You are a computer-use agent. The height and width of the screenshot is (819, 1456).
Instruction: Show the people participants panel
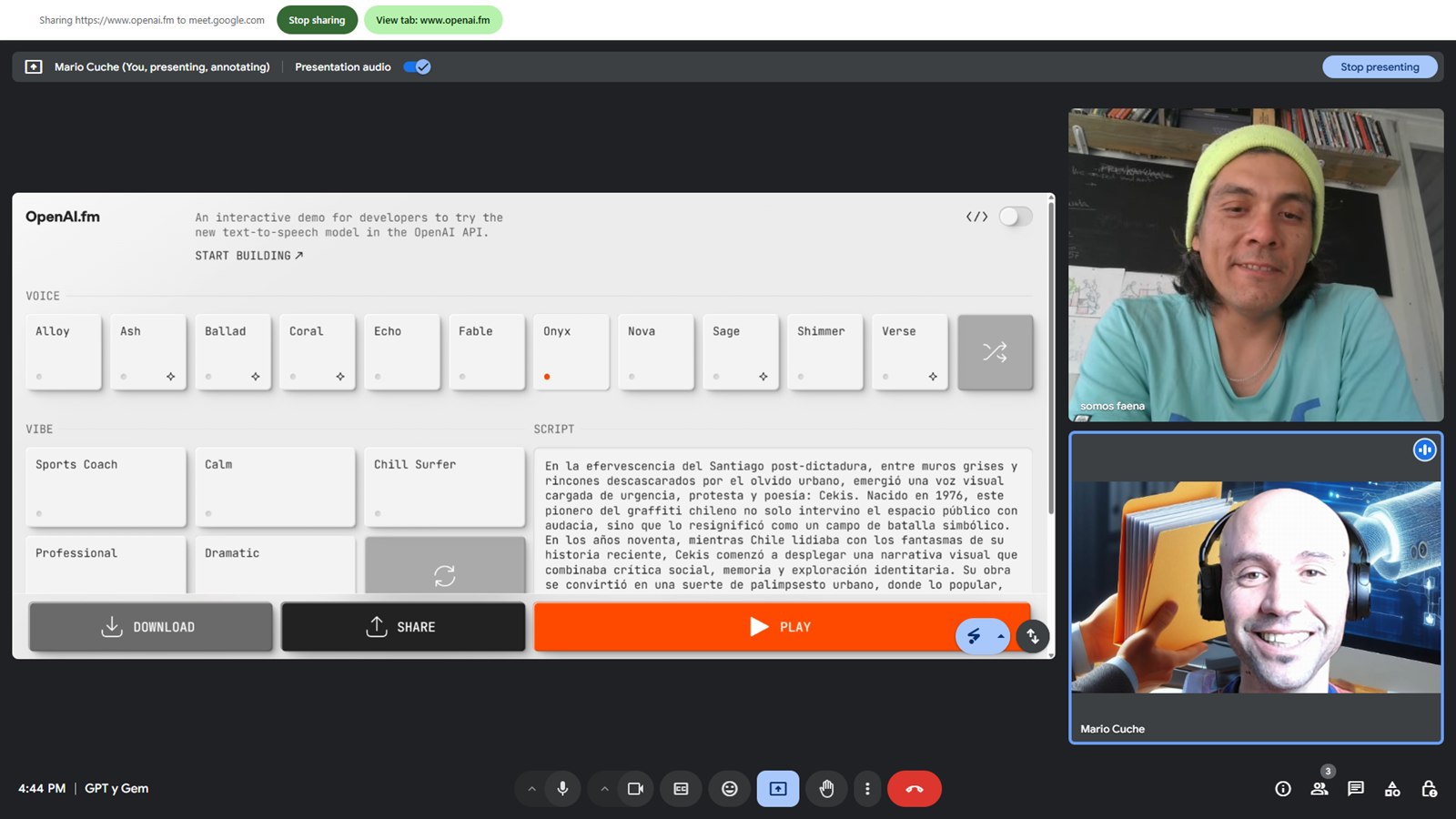(x=1319, y=789)
